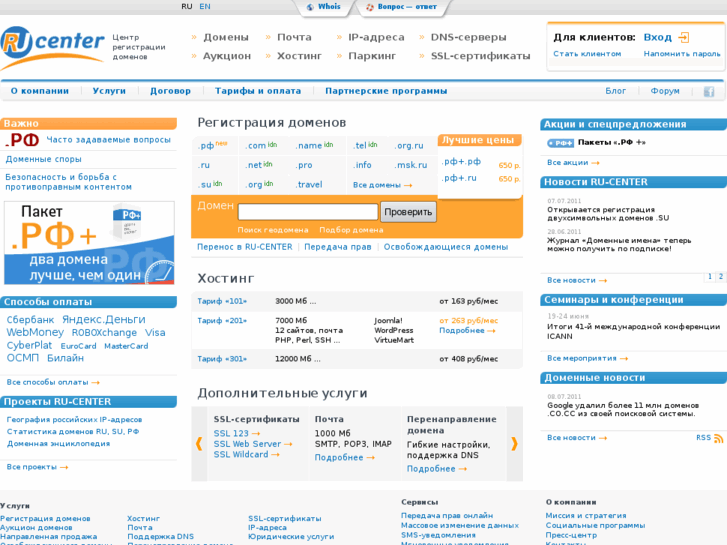Open Доменная энциклопедия project link
The height and width of the screenshot is (545, 727).
[58, 444]
